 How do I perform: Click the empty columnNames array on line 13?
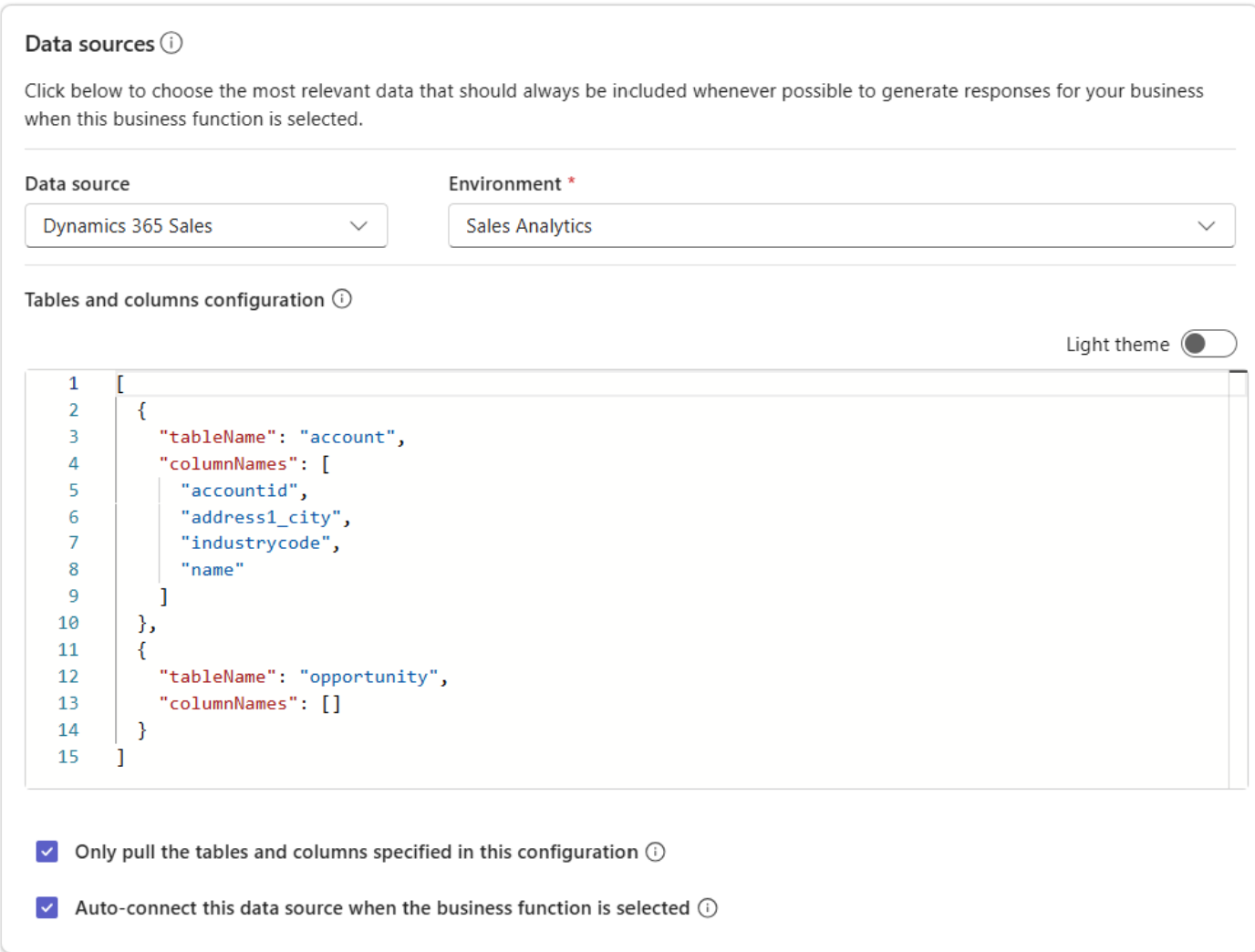(x=333, y=703)
